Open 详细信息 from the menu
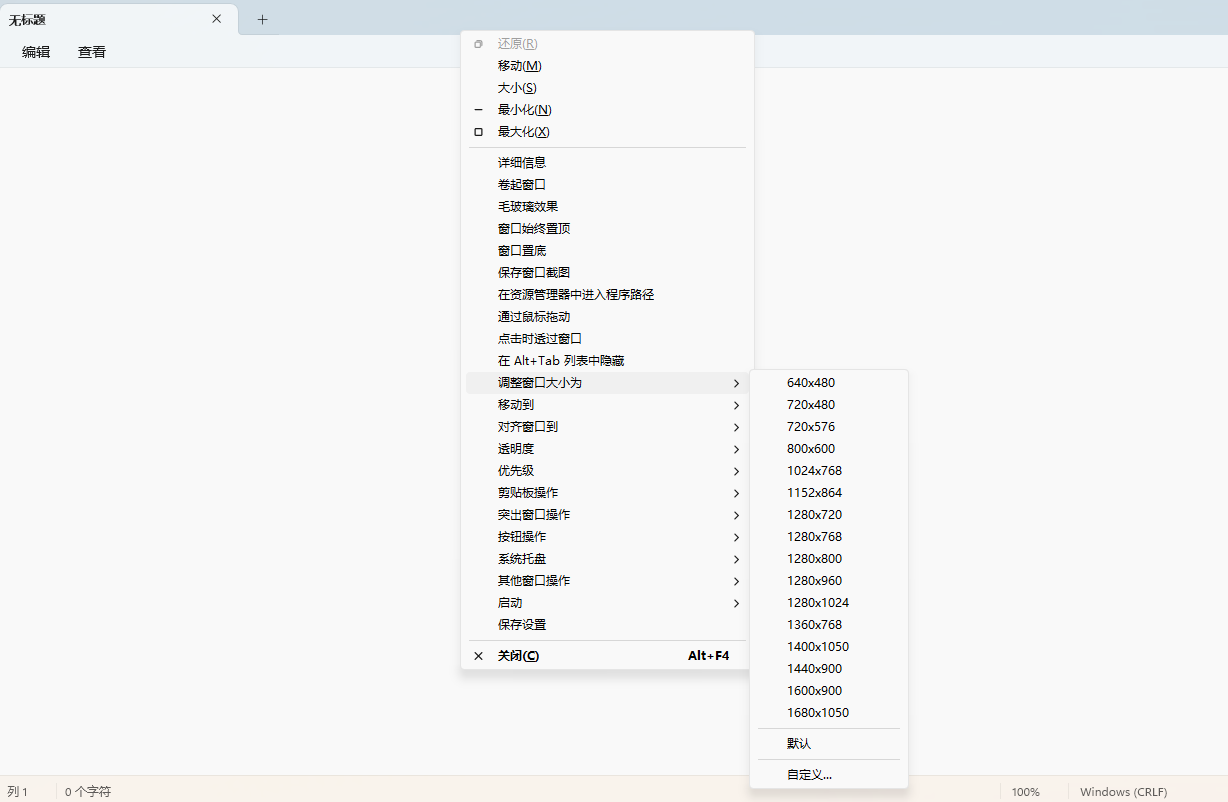This screenshot has width=1228, height=802. point(607,162)
